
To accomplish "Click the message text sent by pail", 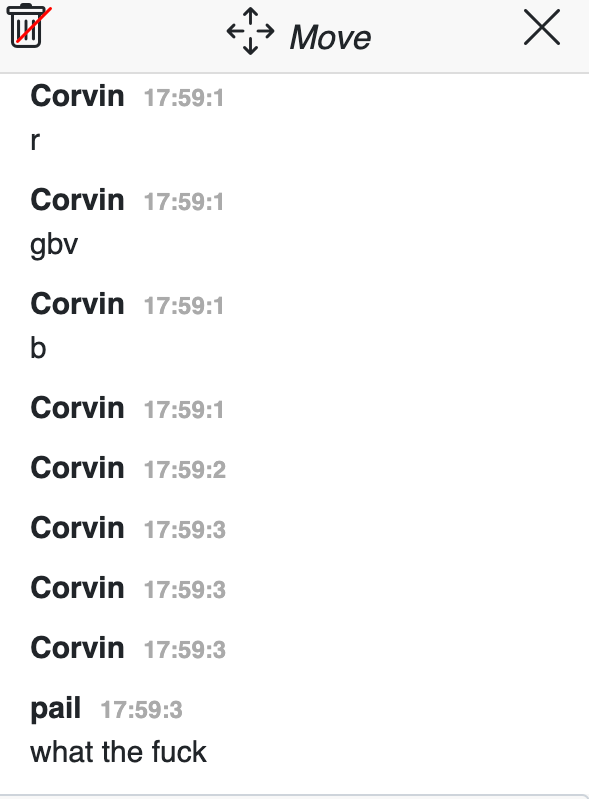I will 118,752.
